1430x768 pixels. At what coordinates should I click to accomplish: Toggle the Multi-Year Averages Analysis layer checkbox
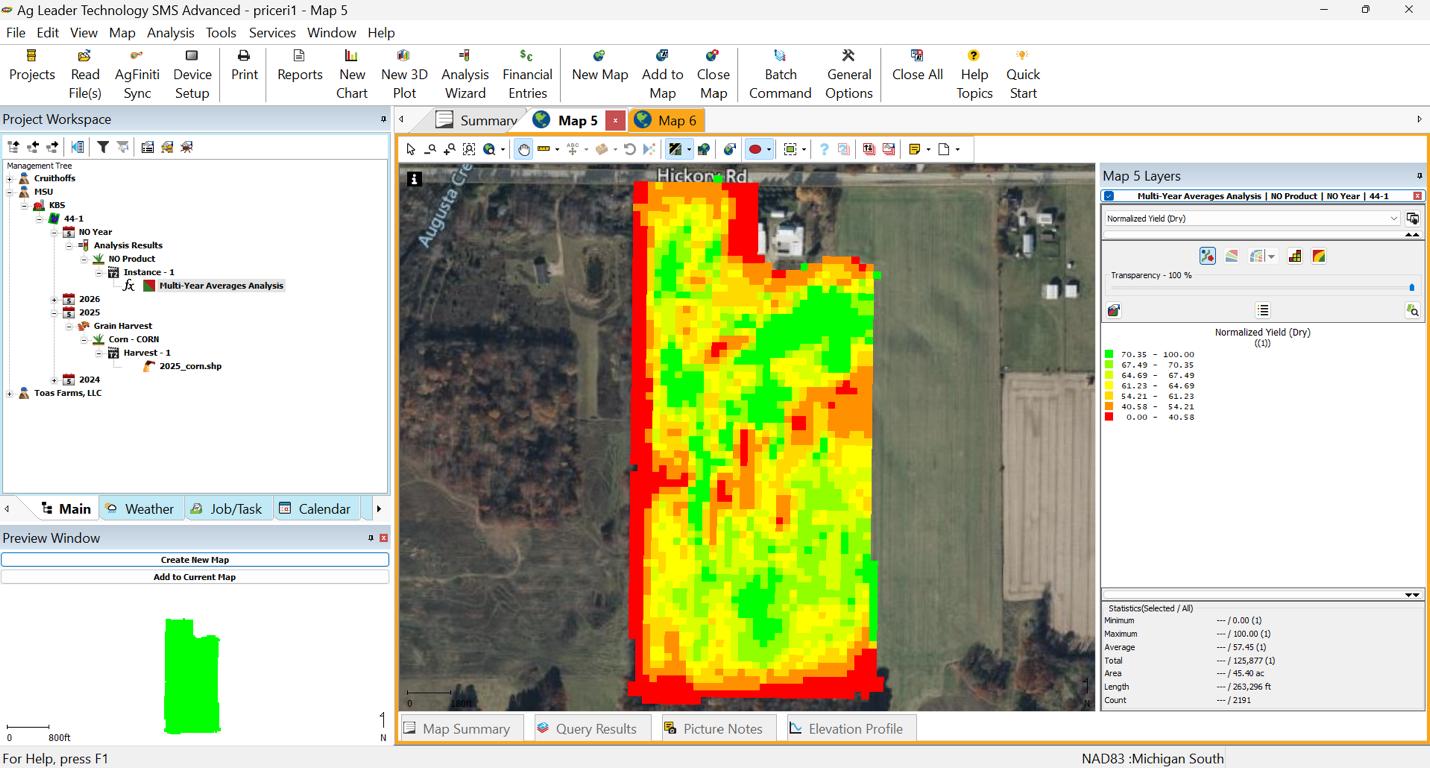pos(1109,196)
